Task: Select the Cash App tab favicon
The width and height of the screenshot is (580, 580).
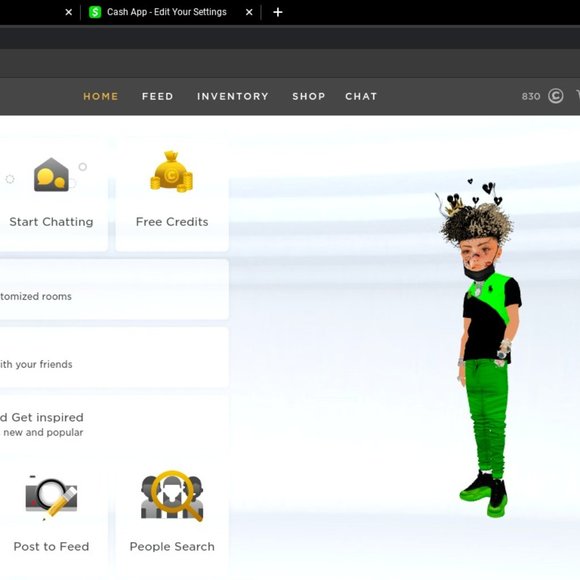Action: pyautogui.click(x=95, y=12)
